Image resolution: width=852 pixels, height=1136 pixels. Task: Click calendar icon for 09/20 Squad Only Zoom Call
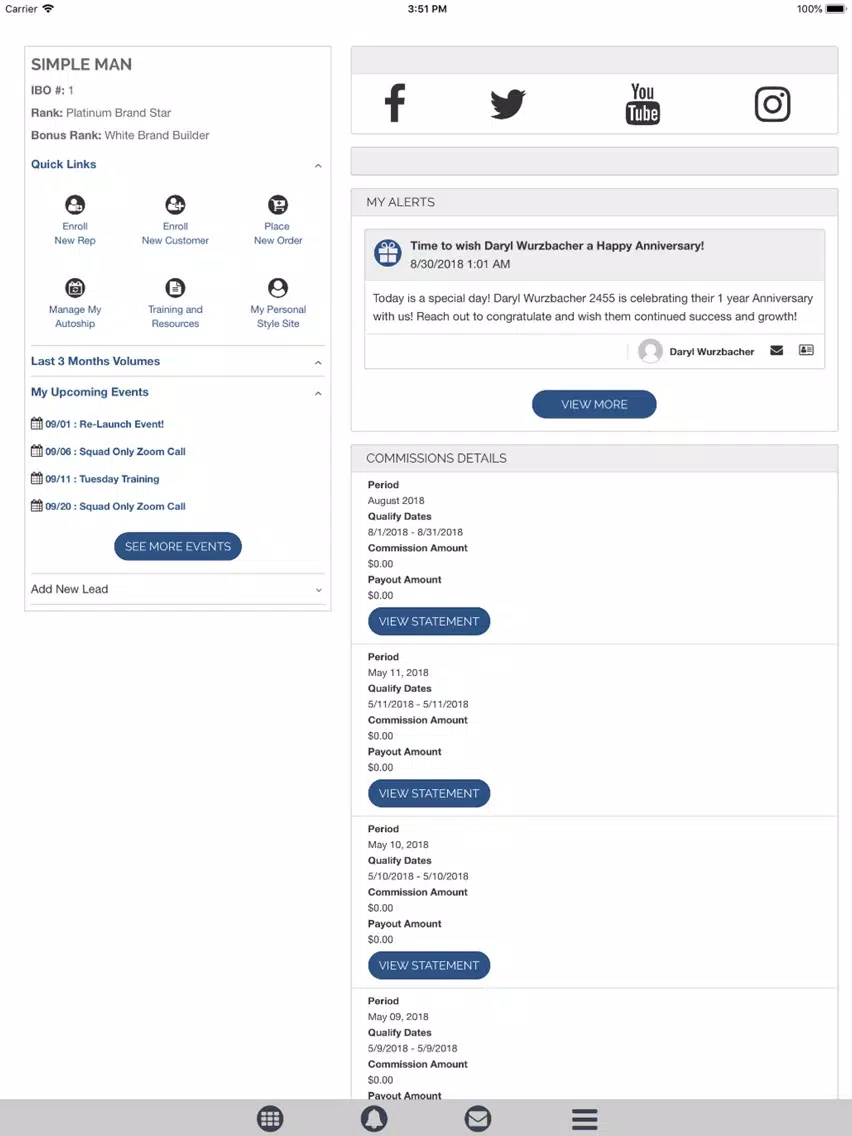37,506
